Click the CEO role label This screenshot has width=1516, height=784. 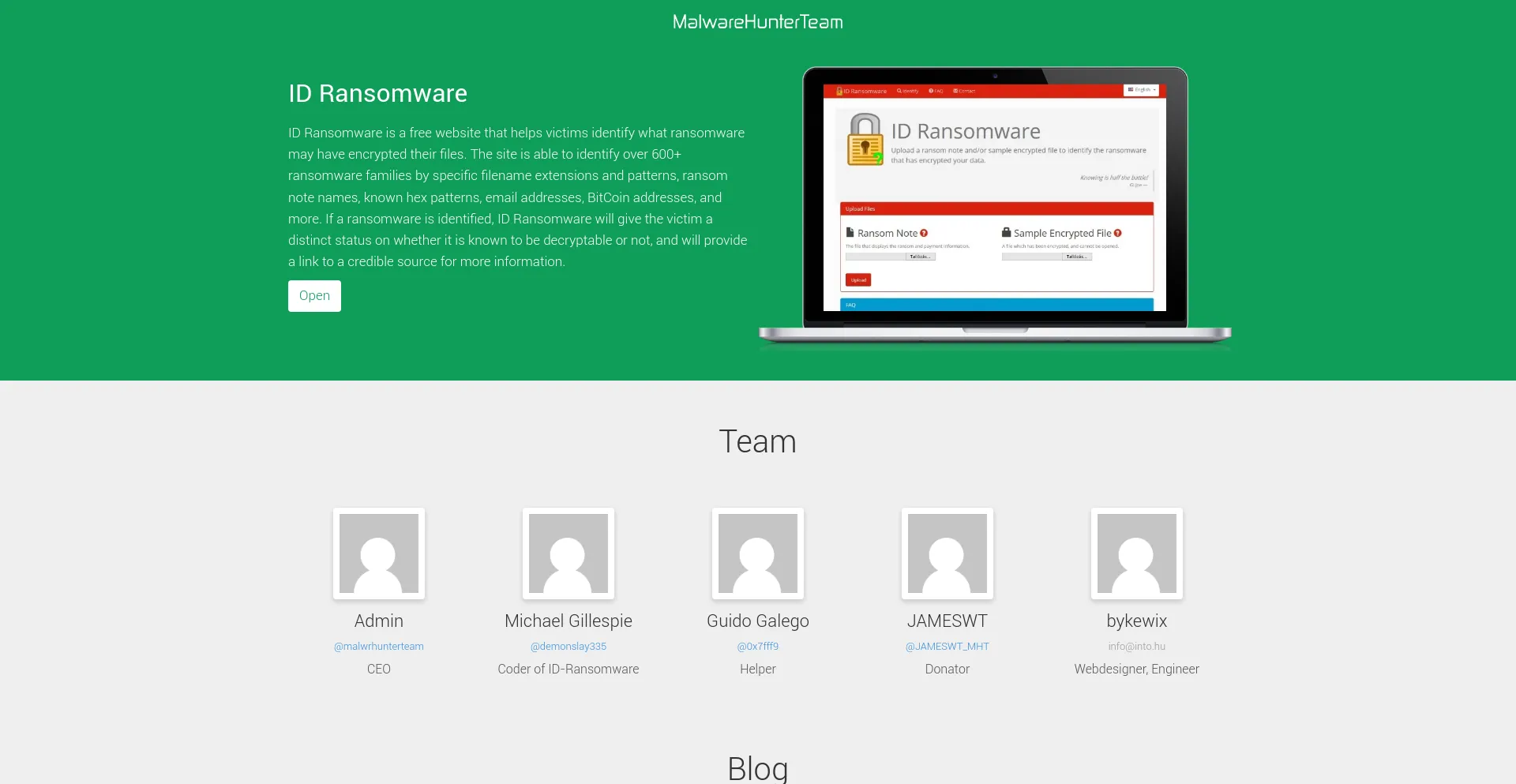[379, 670]
